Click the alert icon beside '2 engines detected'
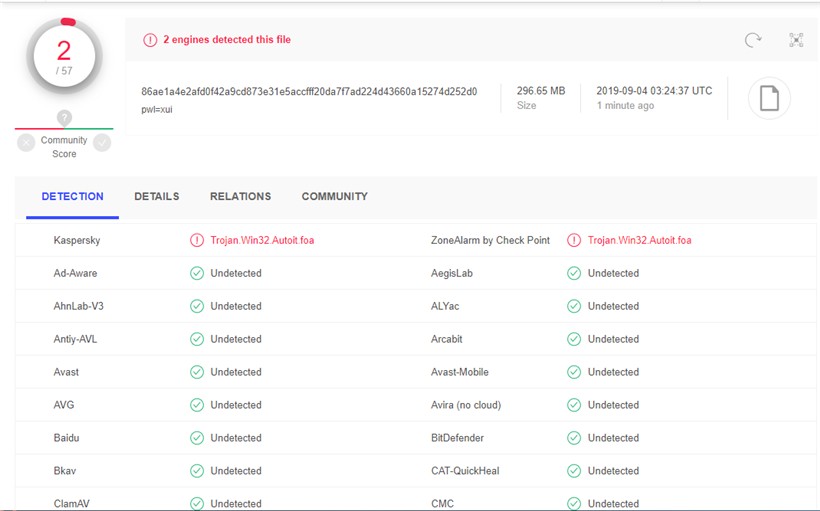Screen dimensions: 820x511 [x=150, y=40]
